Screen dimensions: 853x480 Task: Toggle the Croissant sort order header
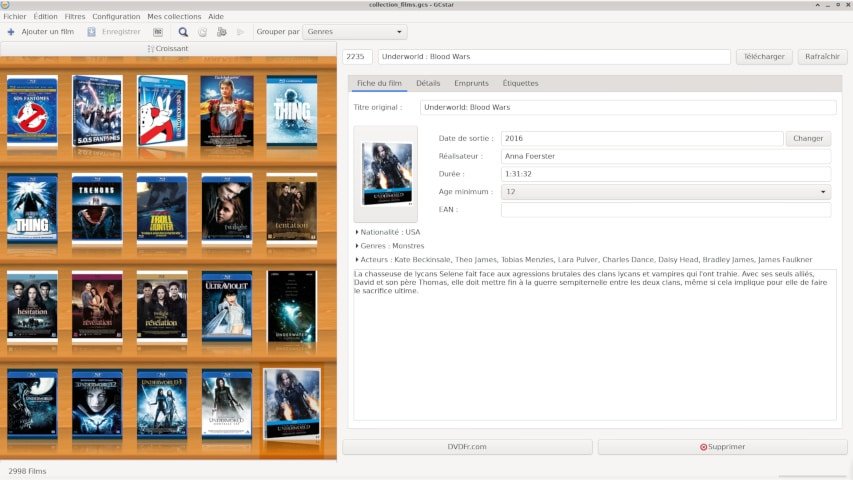168,48
